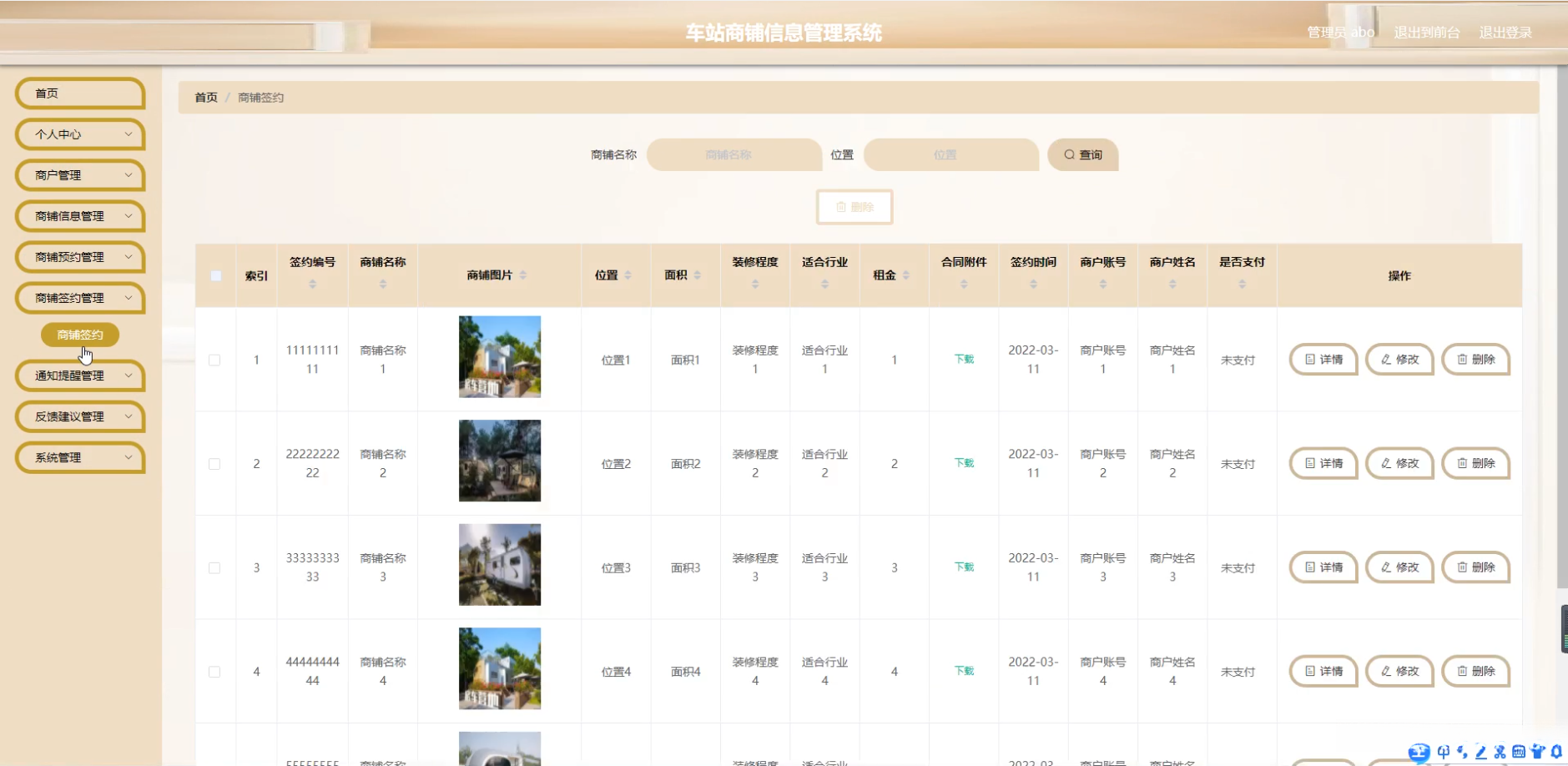The width and height of the screenshot is (1568, 766).
Task: Sort by 适合行业 column sort icon
Action: click(824, 285)
